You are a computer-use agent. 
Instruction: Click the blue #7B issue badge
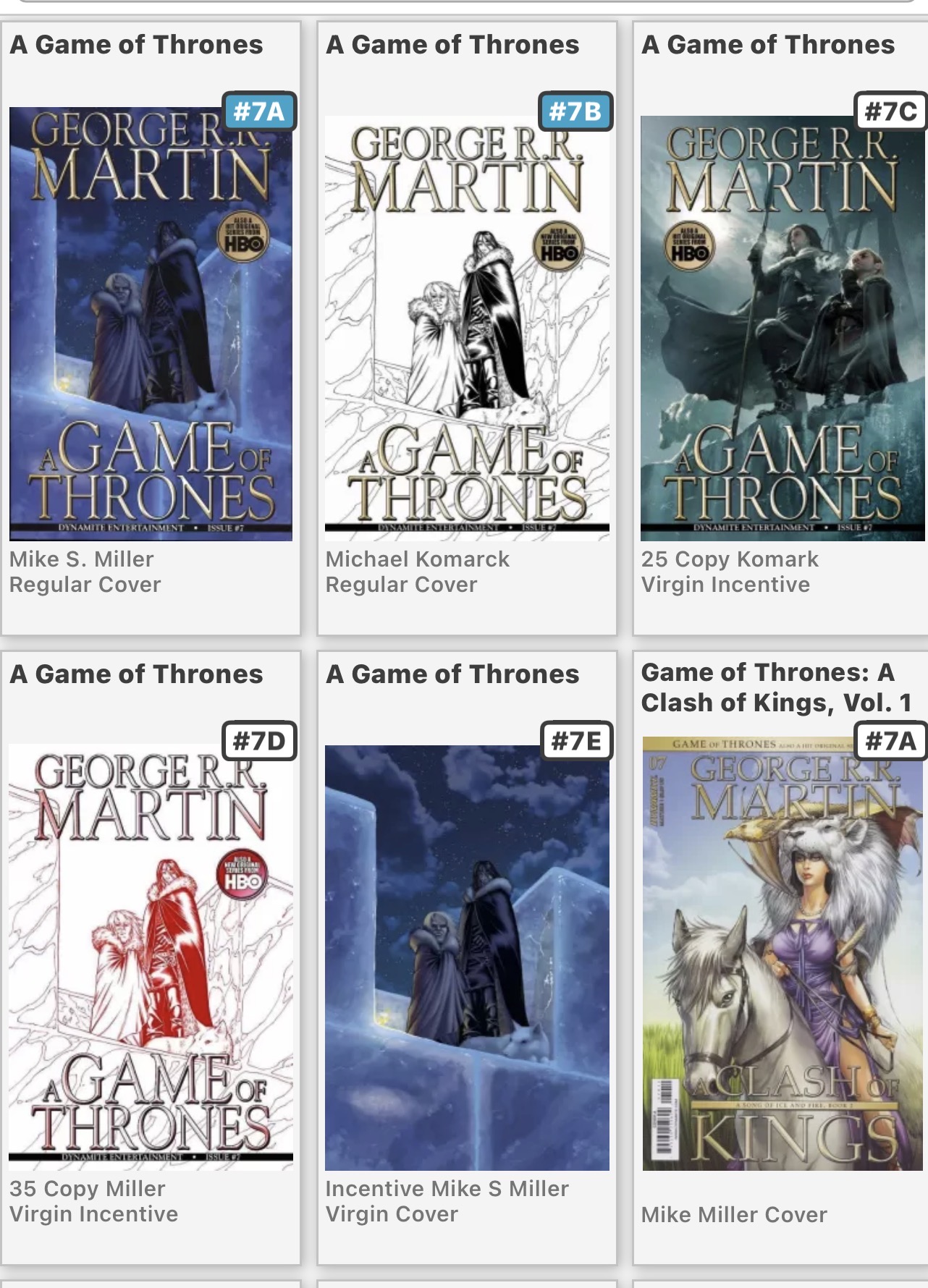click(575, 111)
